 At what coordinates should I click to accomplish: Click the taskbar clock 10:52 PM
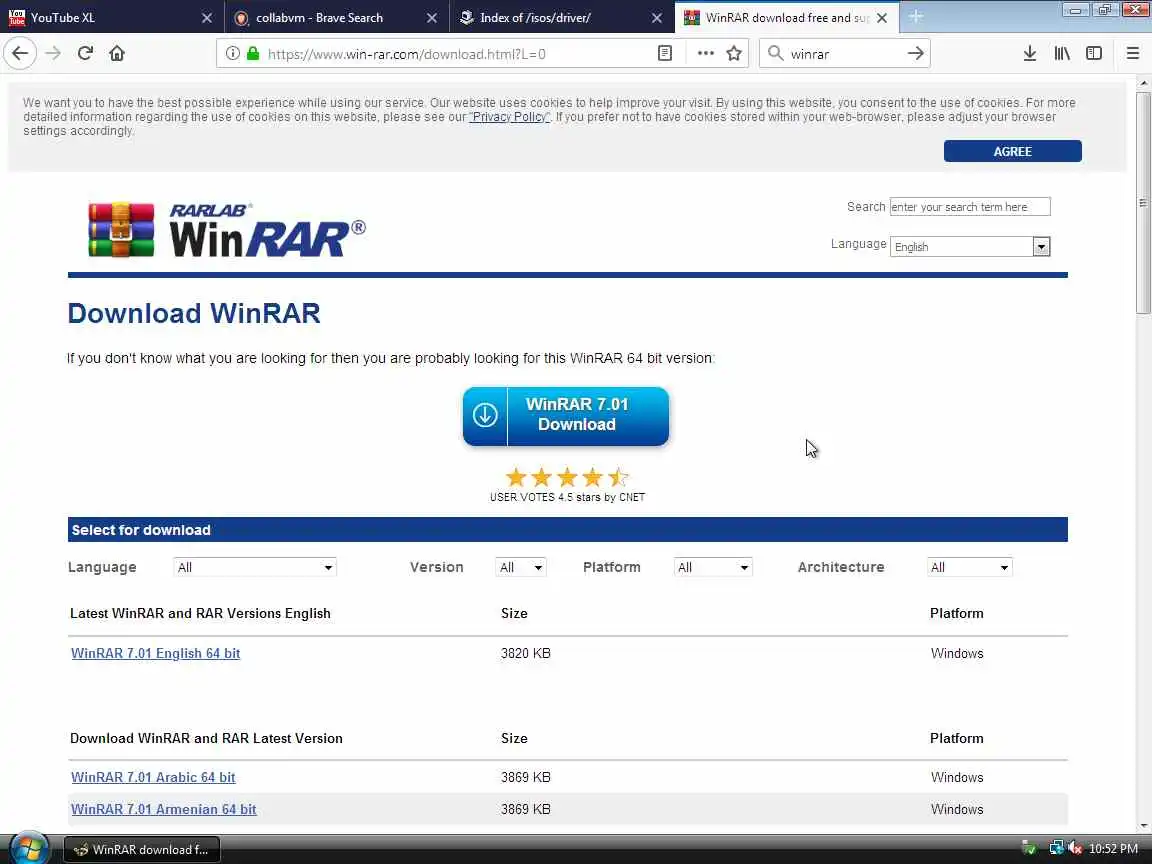coord(1113,849)
